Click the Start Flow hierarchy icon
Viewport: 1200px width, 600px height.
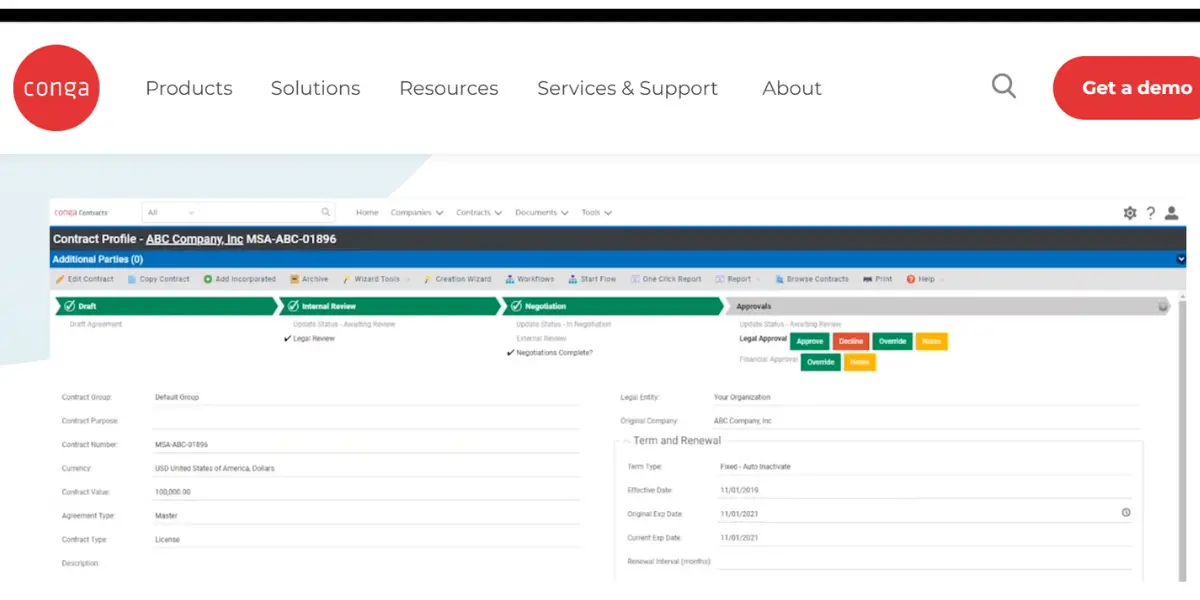[573, 279]
